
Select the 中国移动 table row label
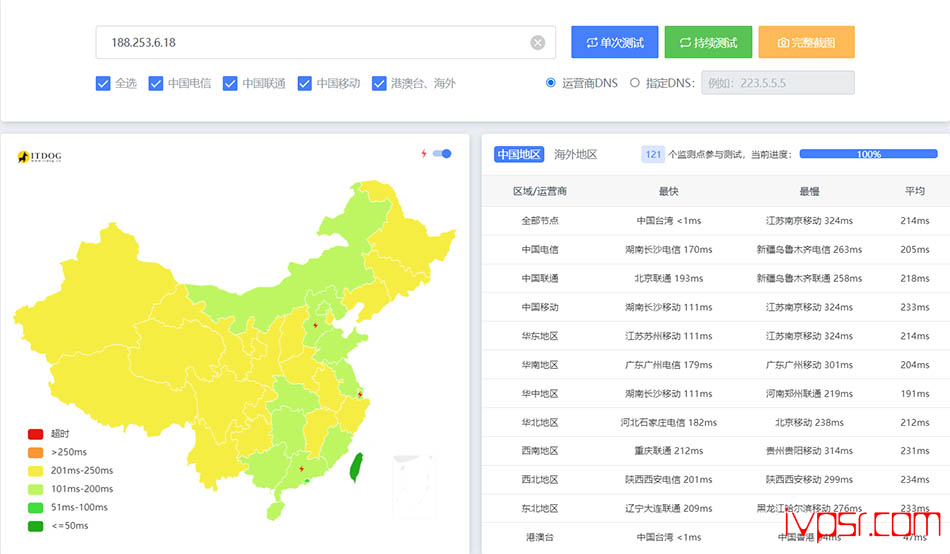(540, 307)
